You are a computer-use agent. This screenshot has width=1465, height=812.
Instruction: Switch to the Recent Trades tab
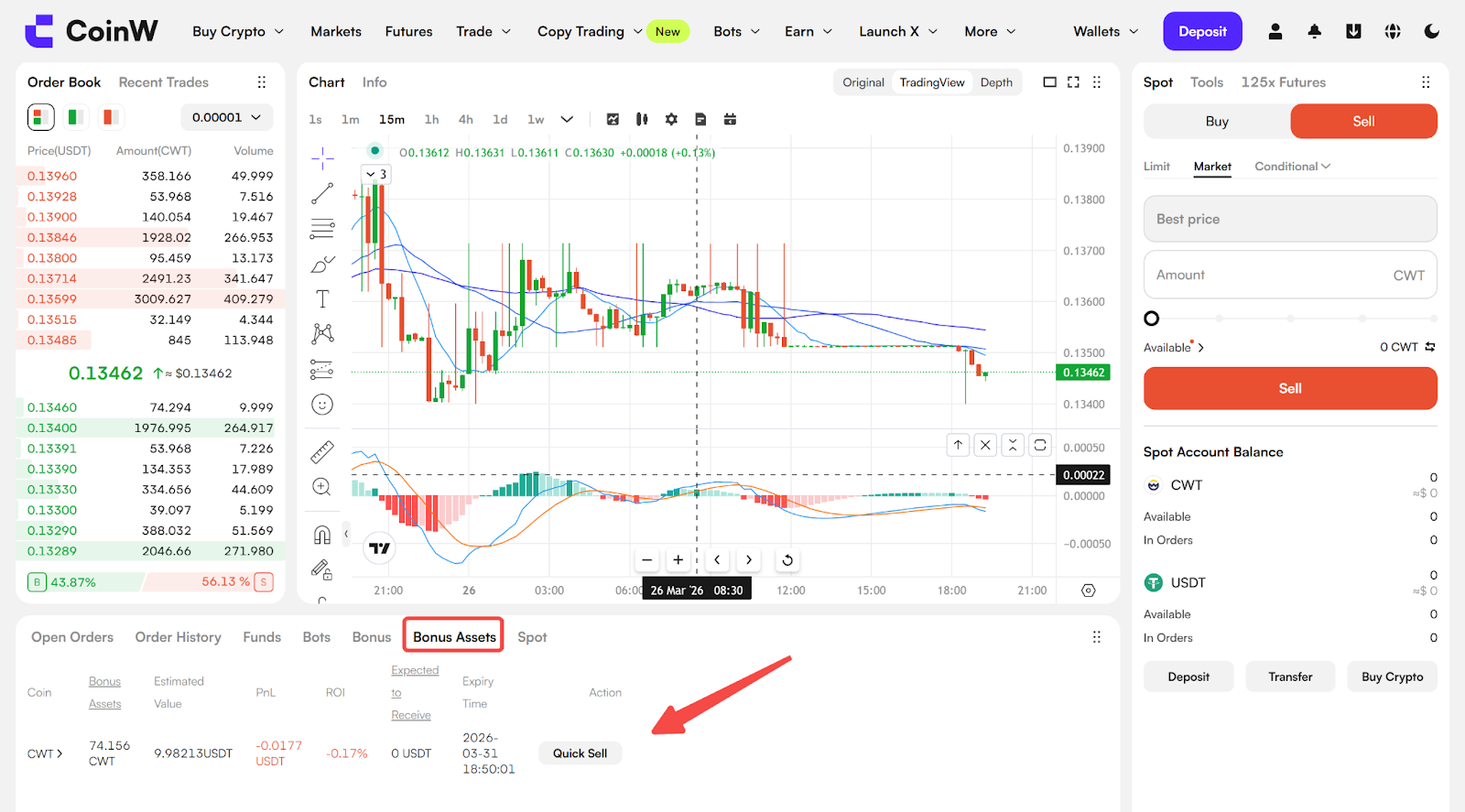coord(164,82)
